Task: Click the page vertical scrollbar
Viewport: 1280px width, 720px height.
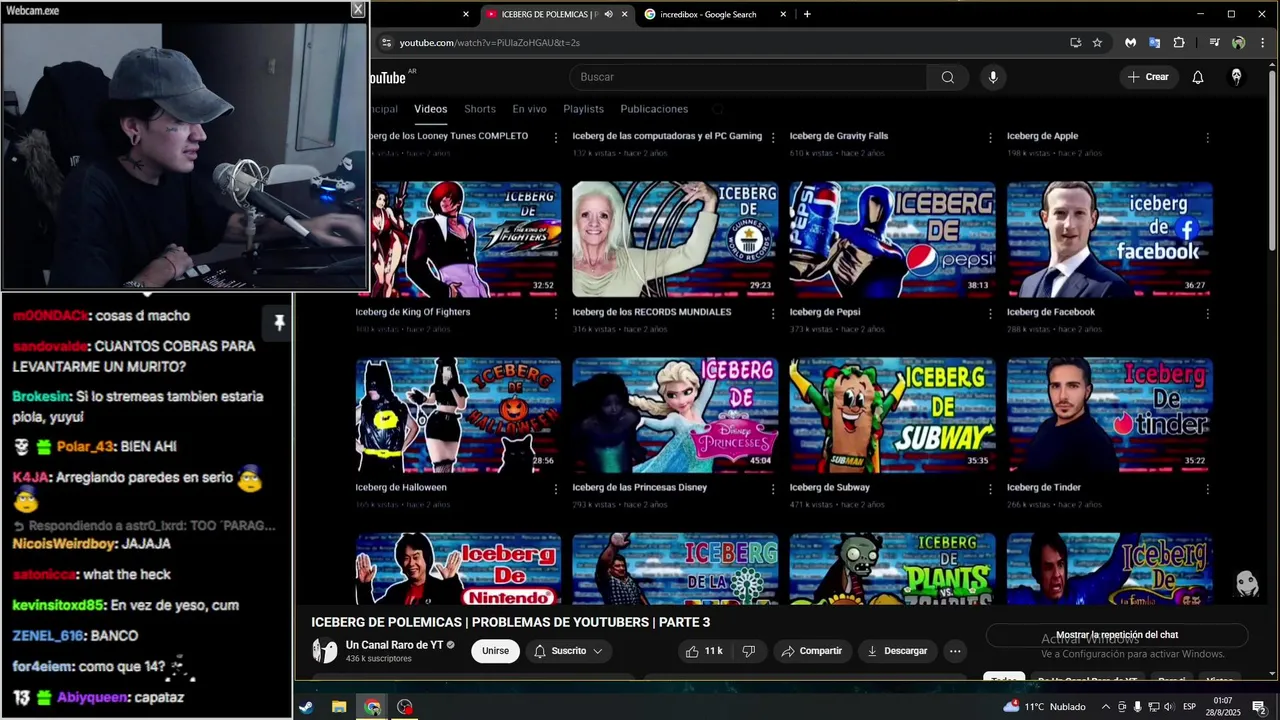Action: click(1272, 160)
